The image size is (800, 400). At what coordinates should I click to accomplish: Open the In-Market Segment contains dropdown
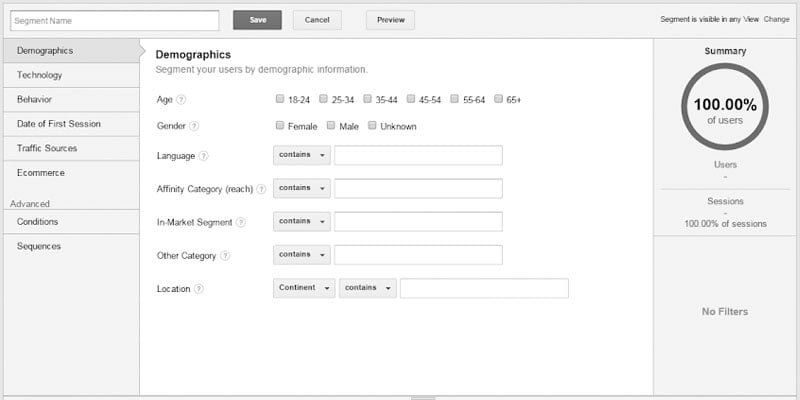(302, 221)
